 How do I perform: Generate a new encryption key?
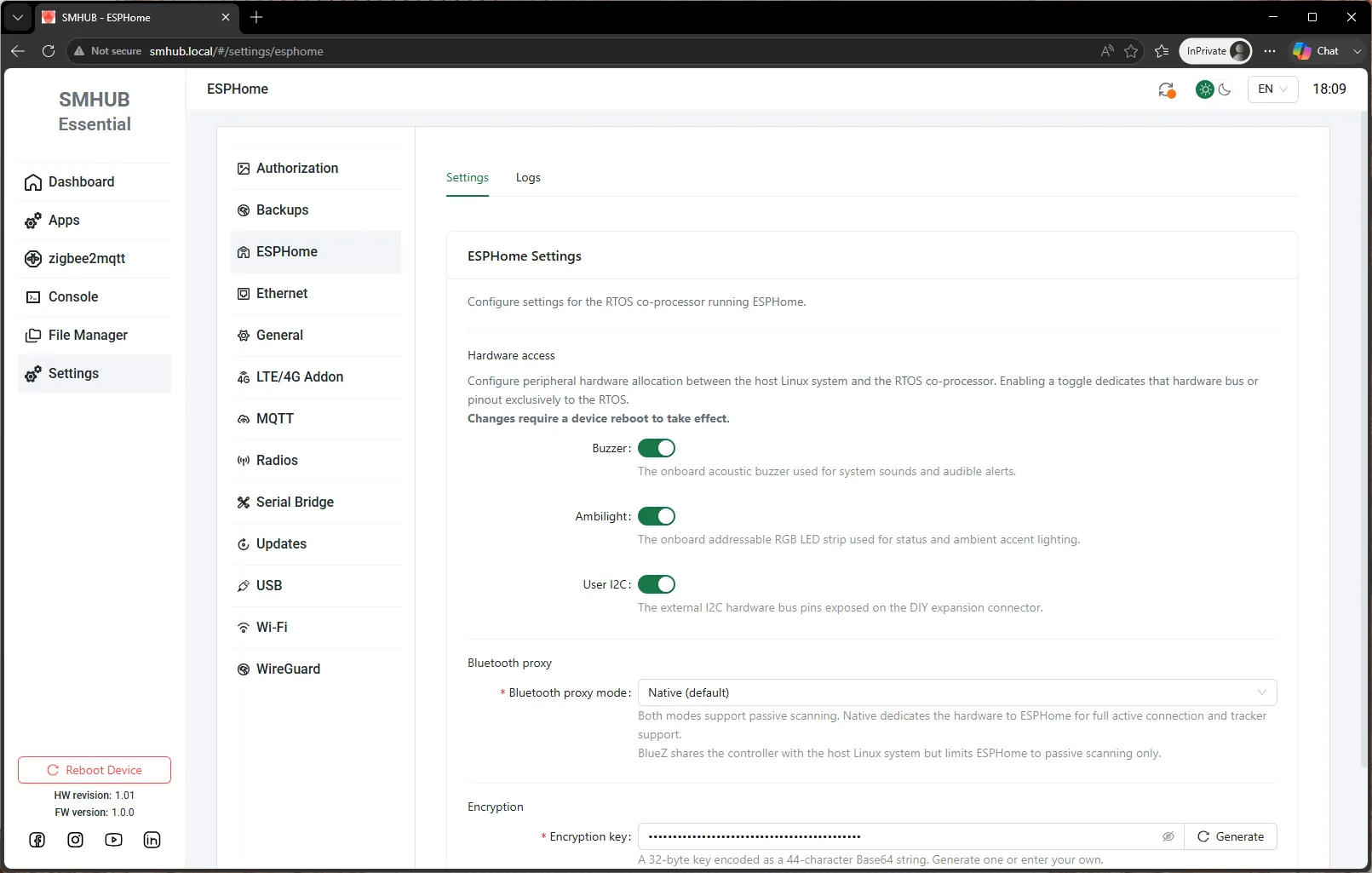1231,836
